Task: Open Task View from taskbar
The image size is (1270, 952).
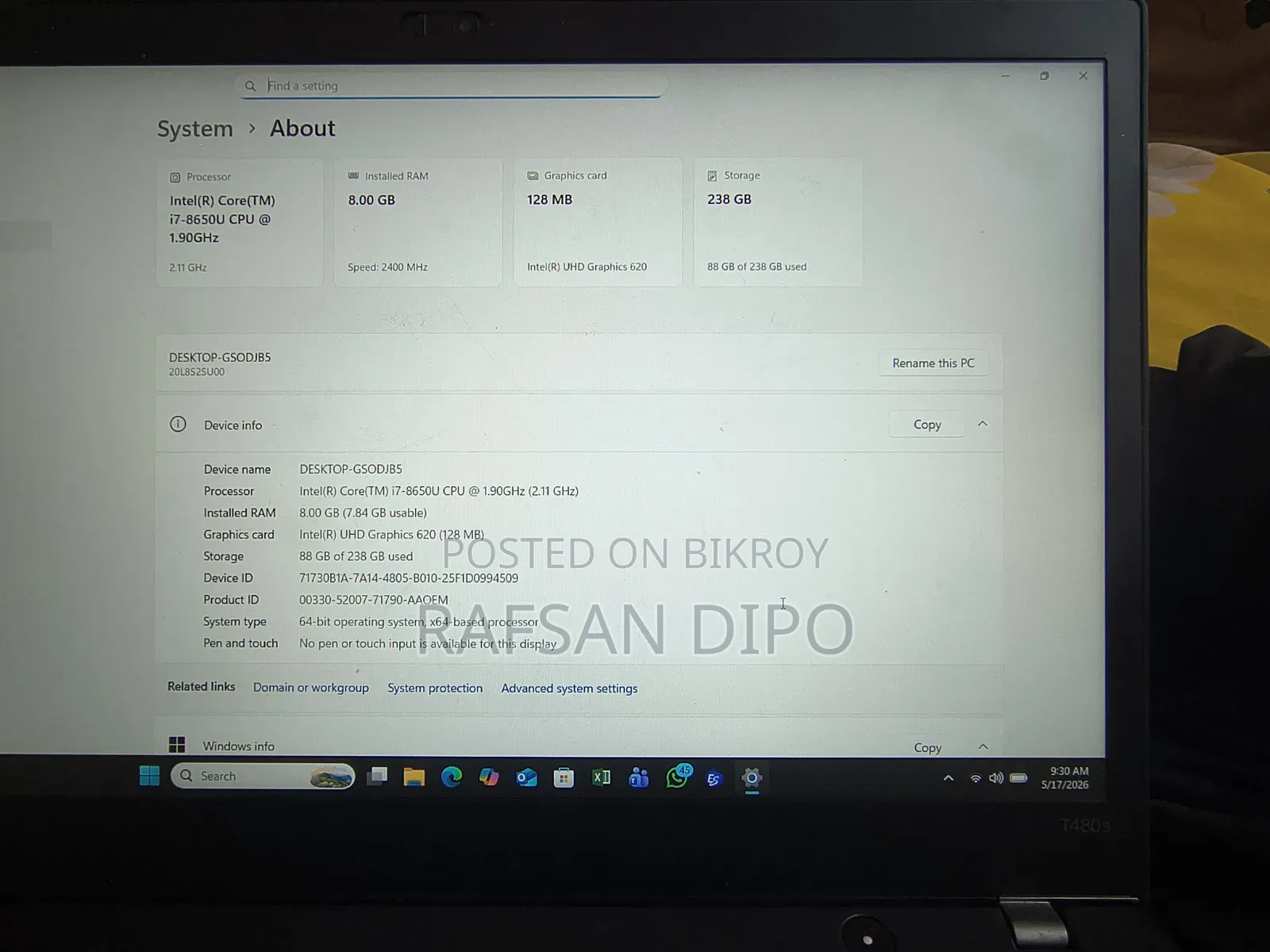Action: click(377, 776)
